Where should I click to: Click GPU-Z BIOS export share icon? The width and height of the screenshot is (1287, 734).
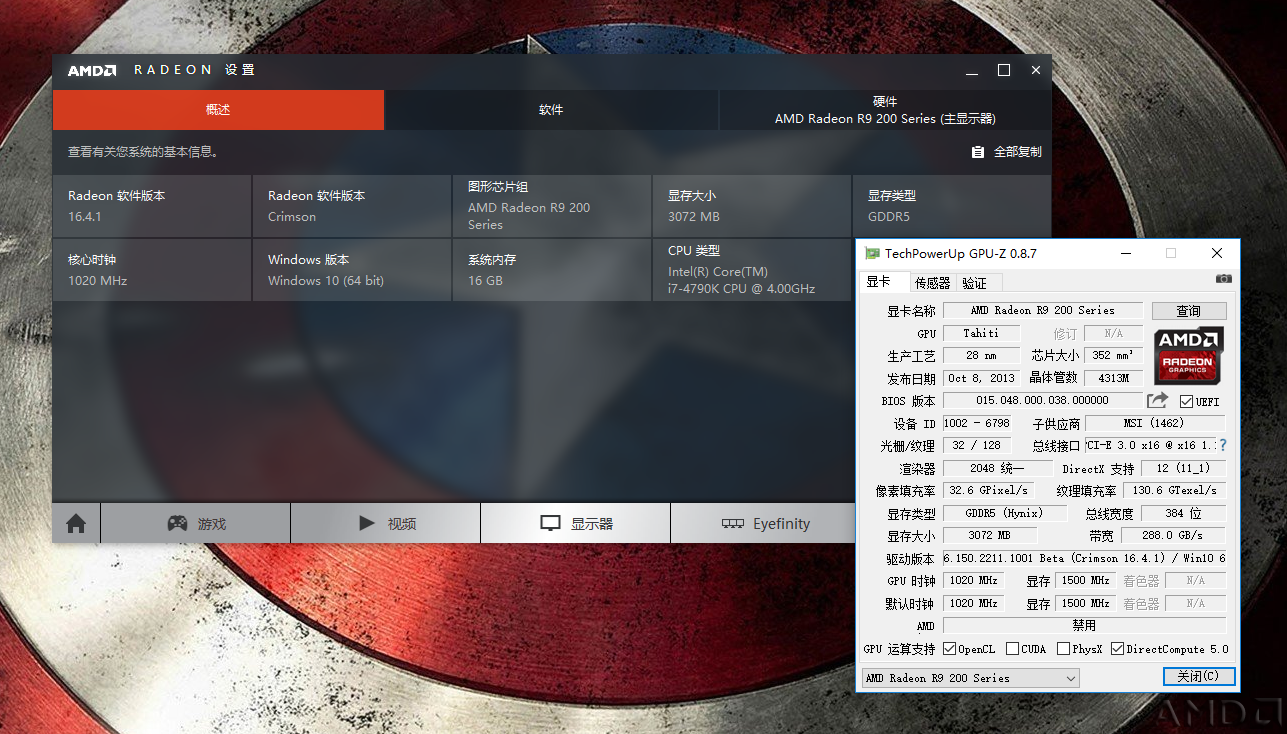[1157, 400]
